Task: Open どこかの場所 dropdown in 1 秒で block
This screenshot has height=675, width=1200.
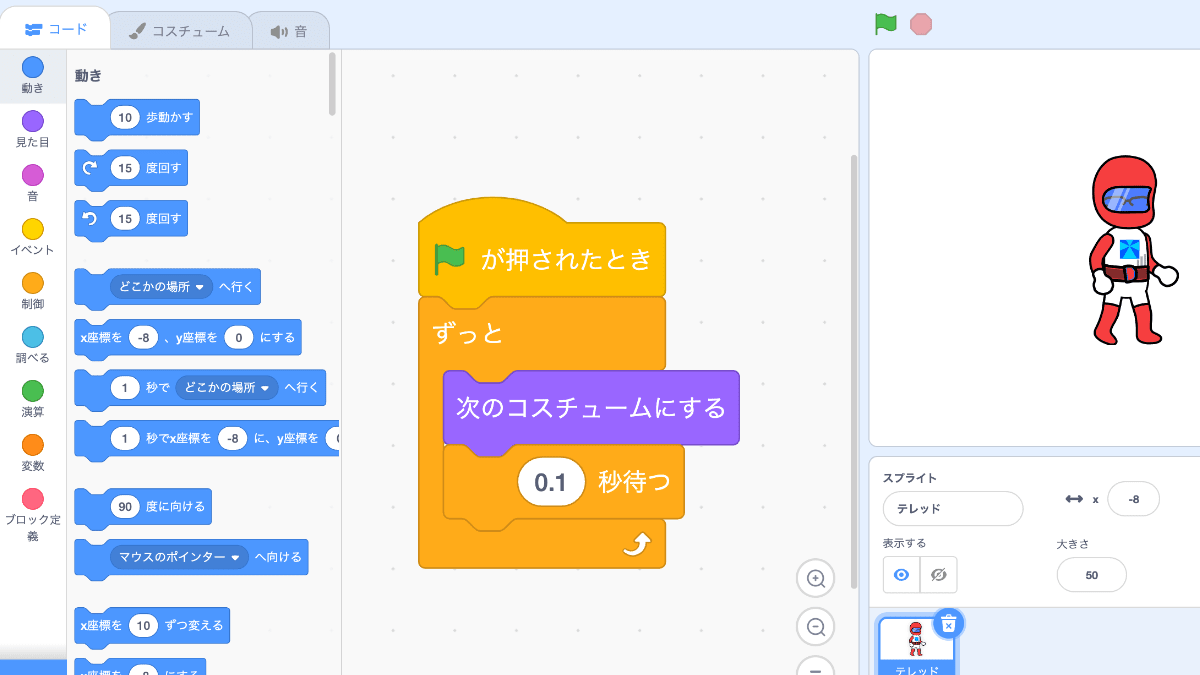Action: [x=226, y=387]
